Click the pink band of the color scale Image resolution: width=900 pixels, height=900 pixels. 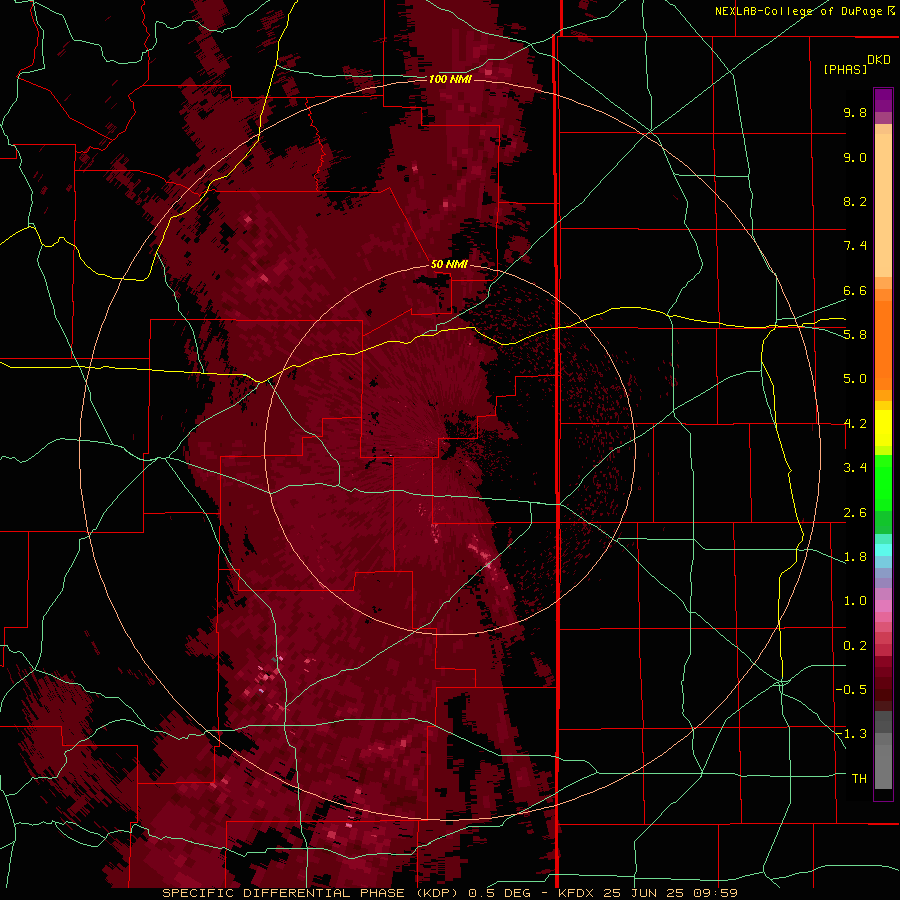[x=883, y=606]
